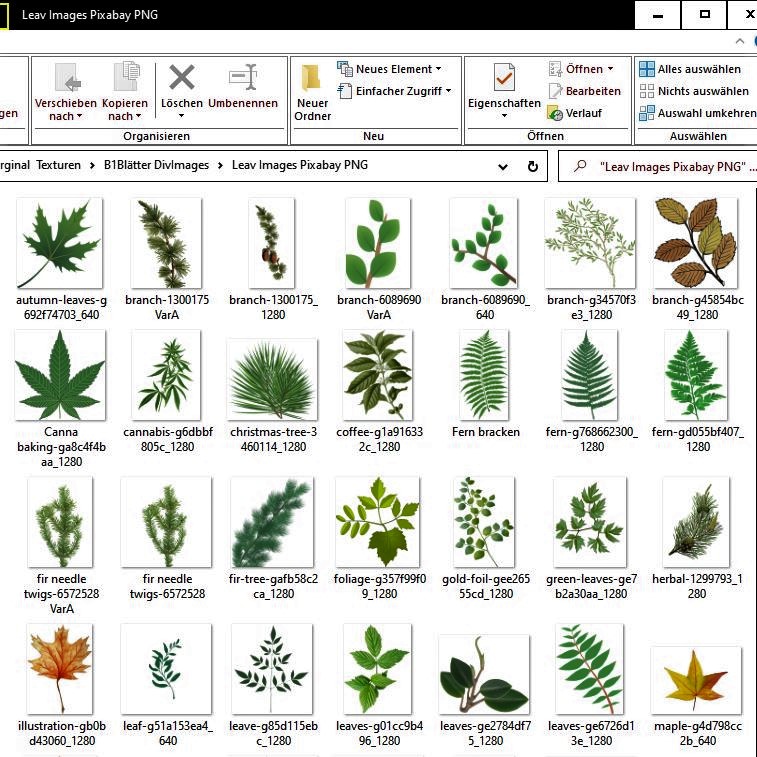Screen dimensions: 757x757
Task: Select foliage-g357f99f09_1280 thumbnail
Action: pos(378,522)
